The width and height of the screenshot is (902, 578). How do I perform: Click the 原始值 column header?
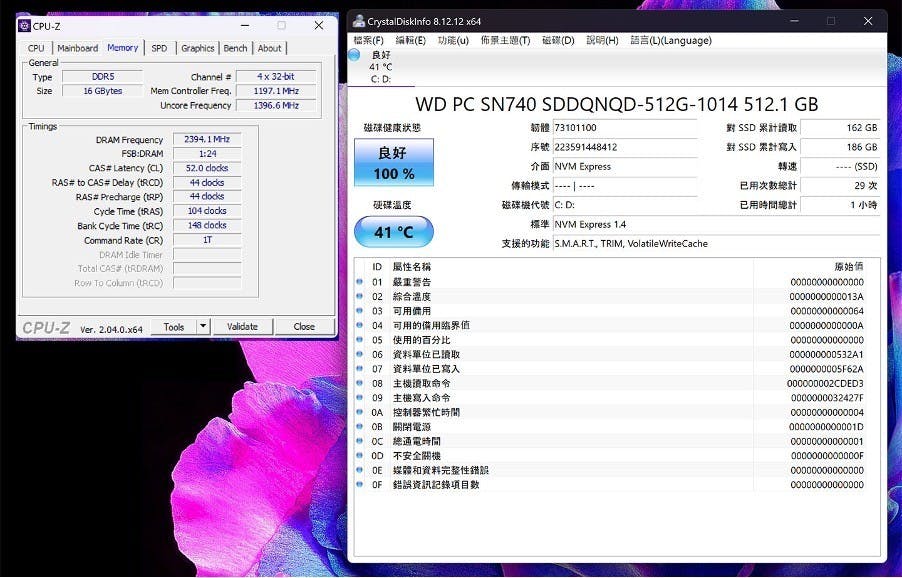pos(848,267)
